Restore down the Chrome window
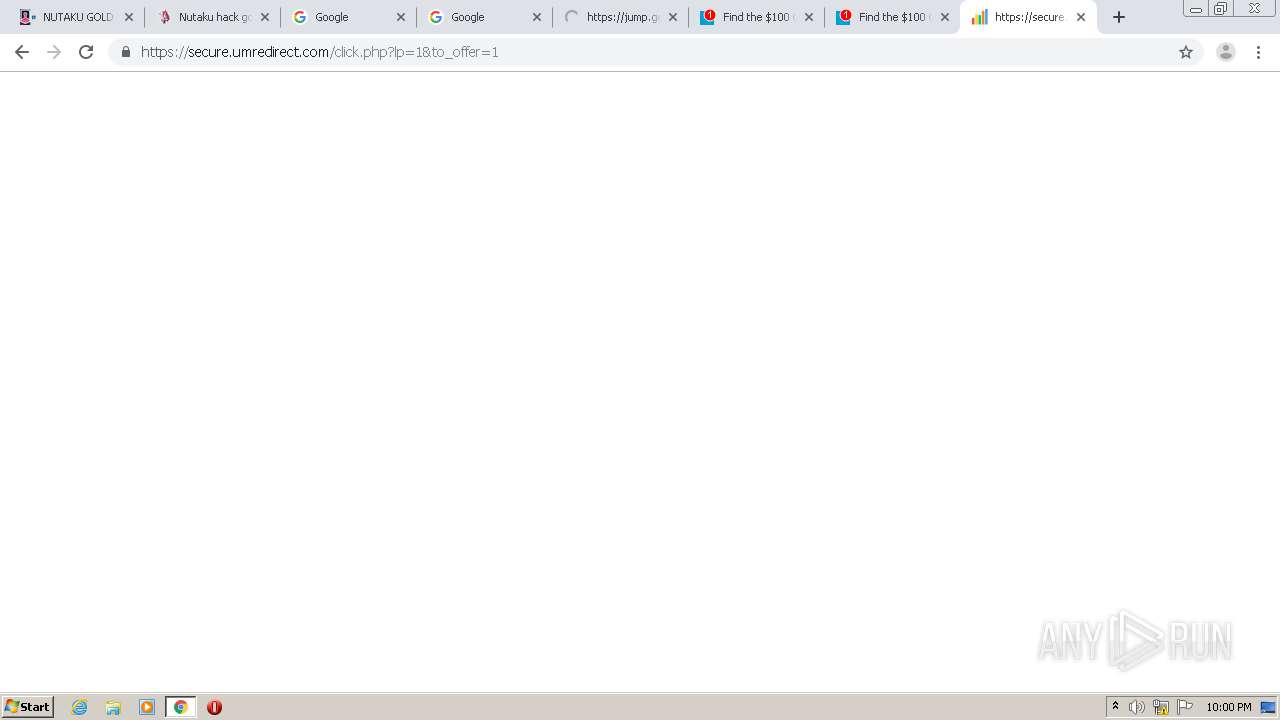Image resolution: width=1280 pixels, height=720 pixels. pyautogui.click(x=1221, y=9)
